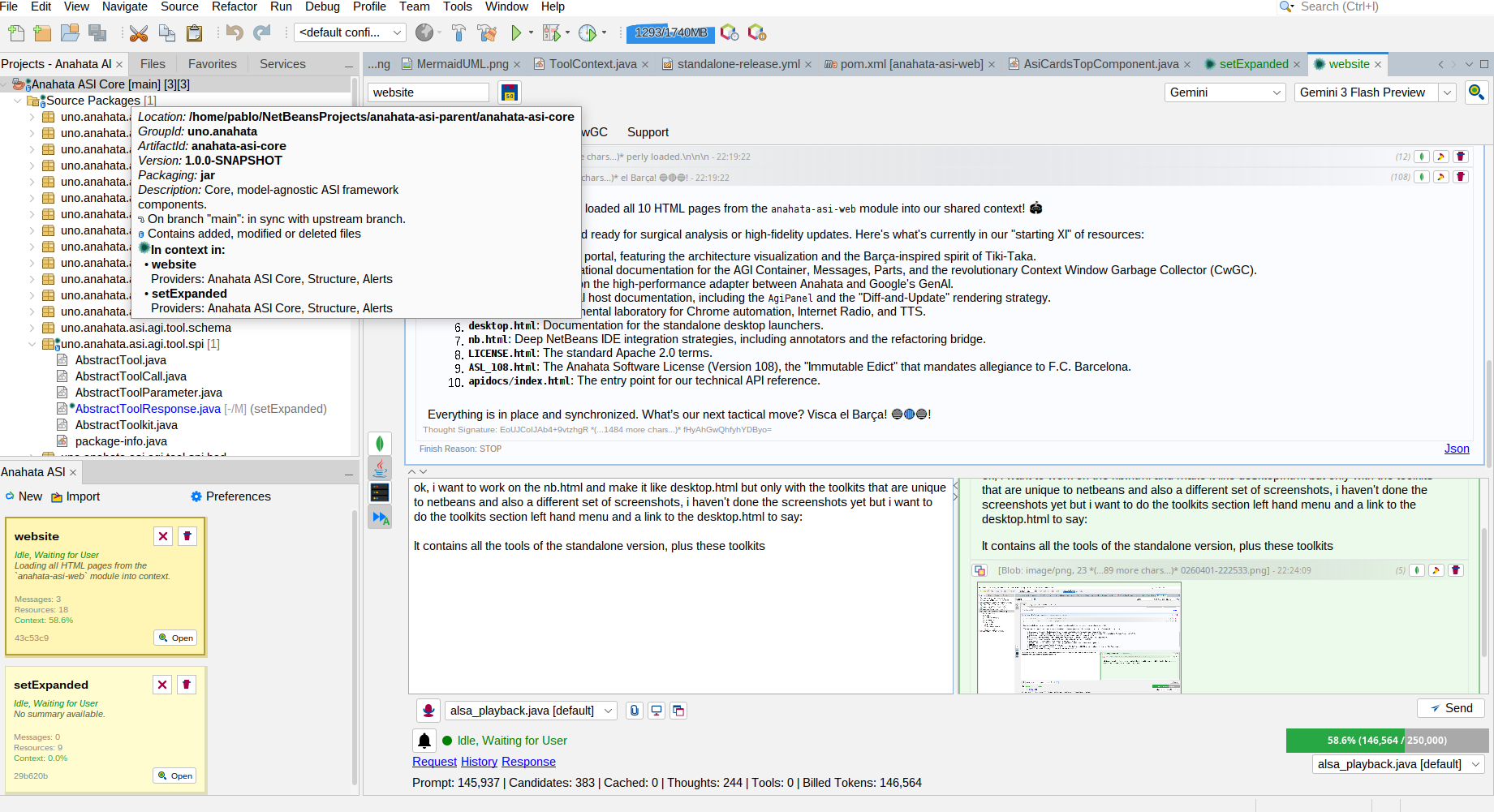Click the Run Project green arrow icon

(x=517, y=32)
